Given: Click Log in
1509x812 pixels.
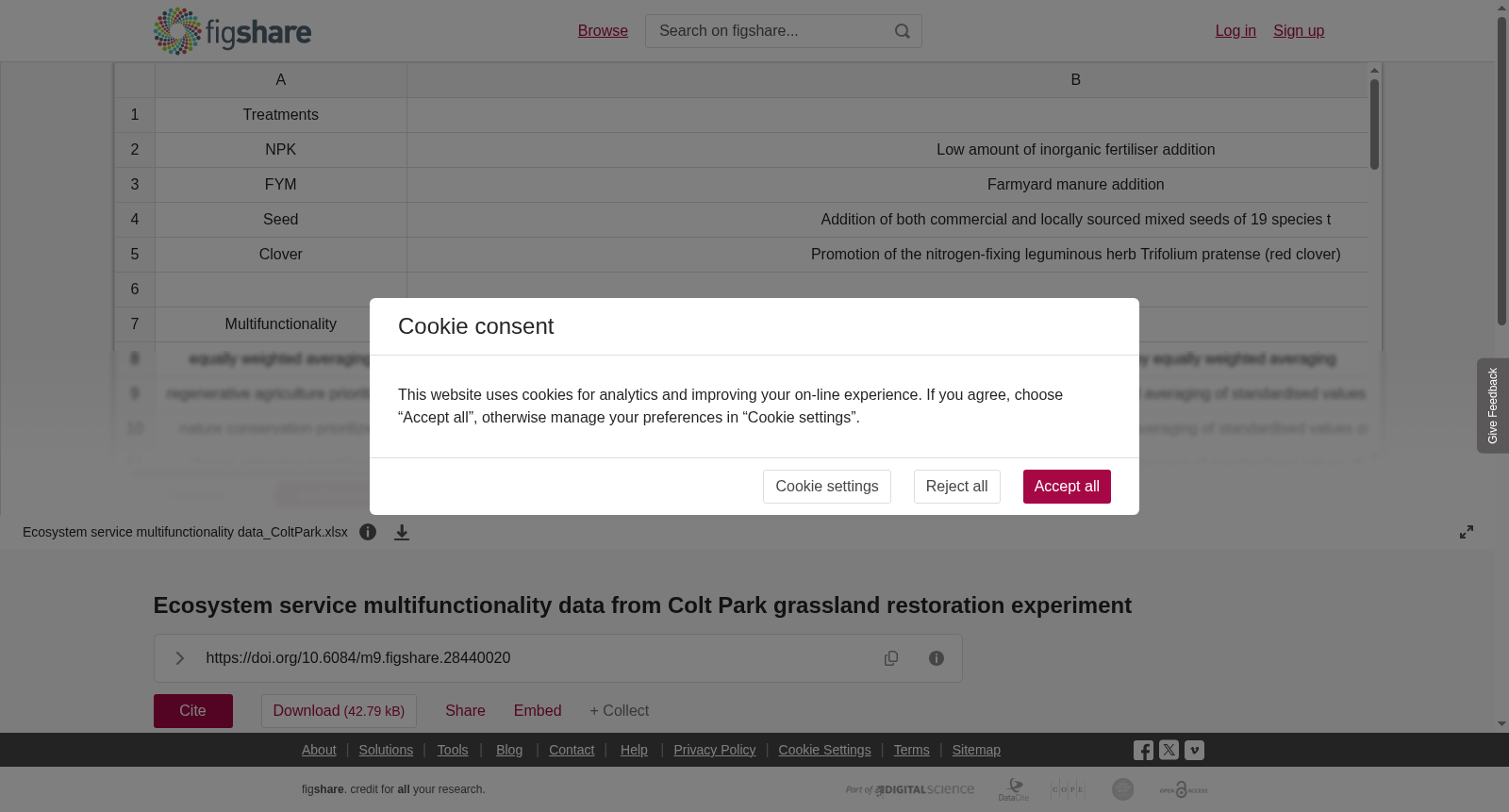Looking at the screenshot, I should pyautogui.click(x=1235, y=31).
